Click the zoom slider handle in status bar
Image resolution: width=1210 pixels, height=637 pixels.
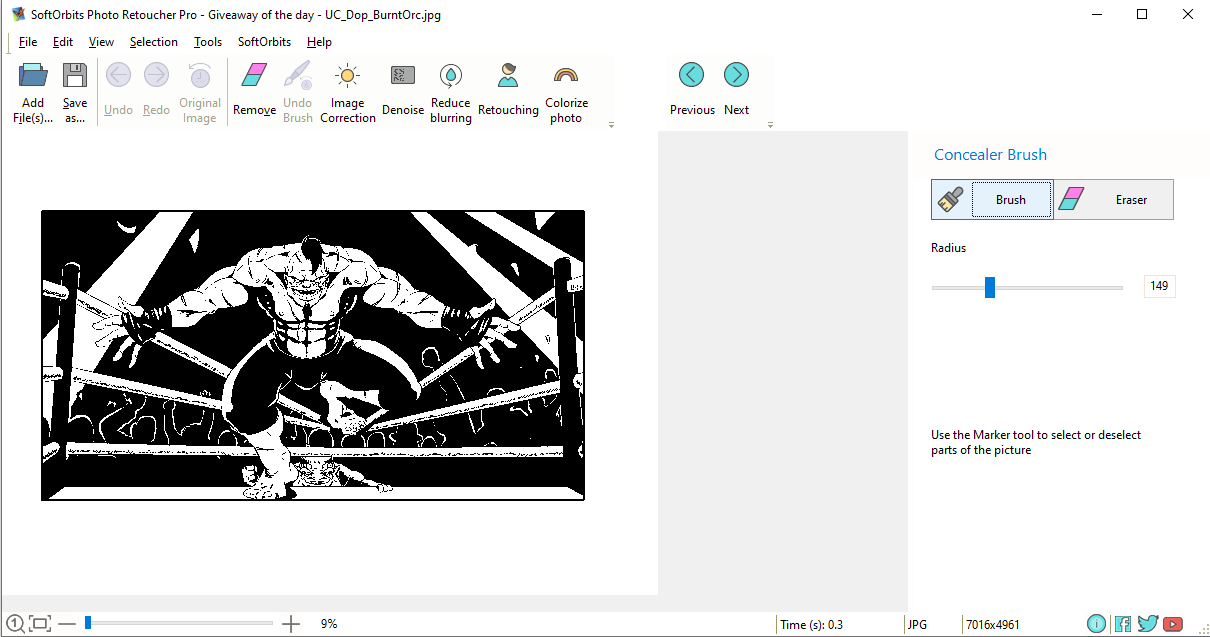point(88,623)
